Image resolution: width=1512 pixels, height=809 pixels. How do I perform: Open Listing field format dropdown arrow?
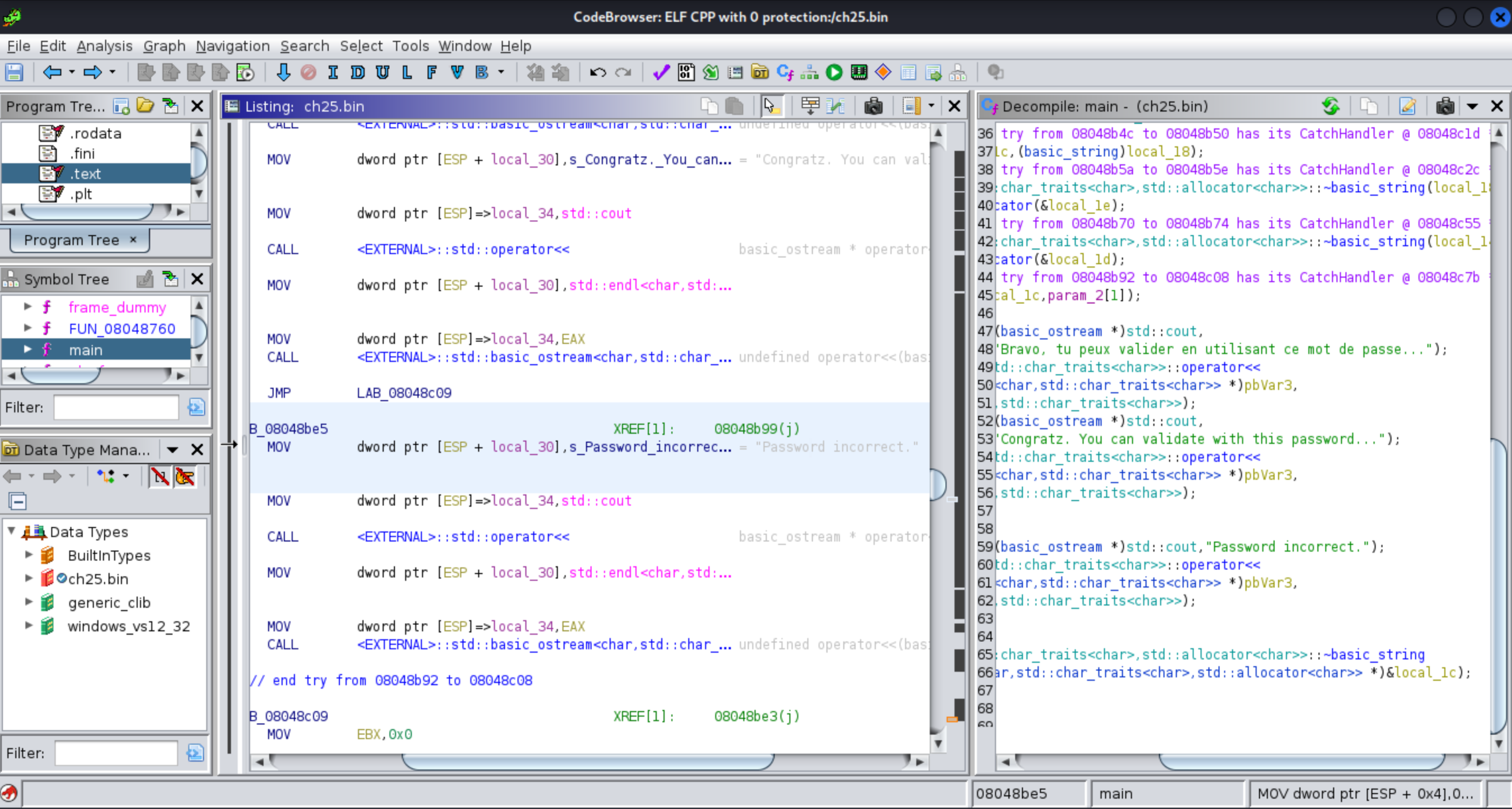931,106
